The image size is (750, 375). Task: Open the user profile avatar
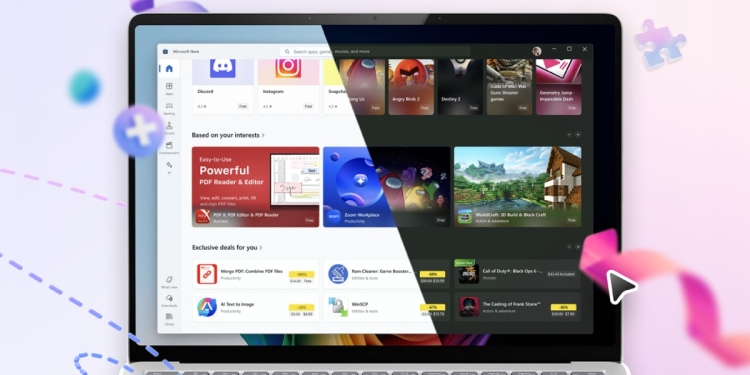tap(537, 51)
